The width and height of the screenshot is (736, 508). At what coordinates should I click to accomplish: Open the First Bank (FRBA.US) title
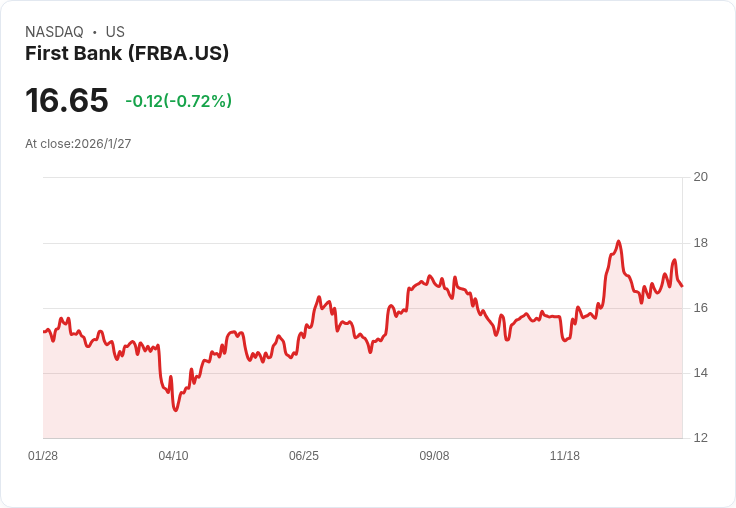tap(127, 53)
